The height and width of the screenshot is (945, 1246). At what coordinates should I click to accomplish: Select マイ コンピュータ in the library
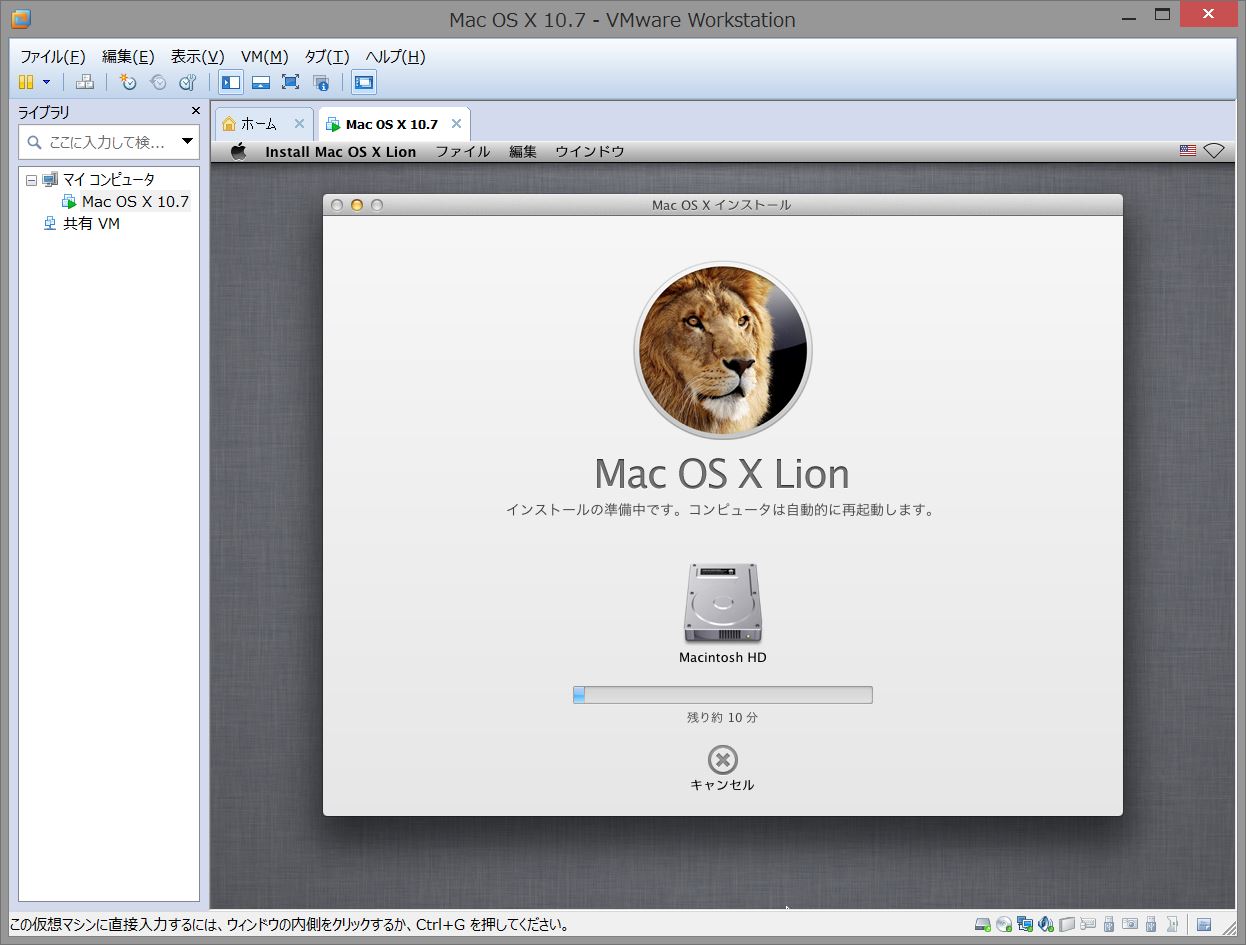click(x=109, y=180)
